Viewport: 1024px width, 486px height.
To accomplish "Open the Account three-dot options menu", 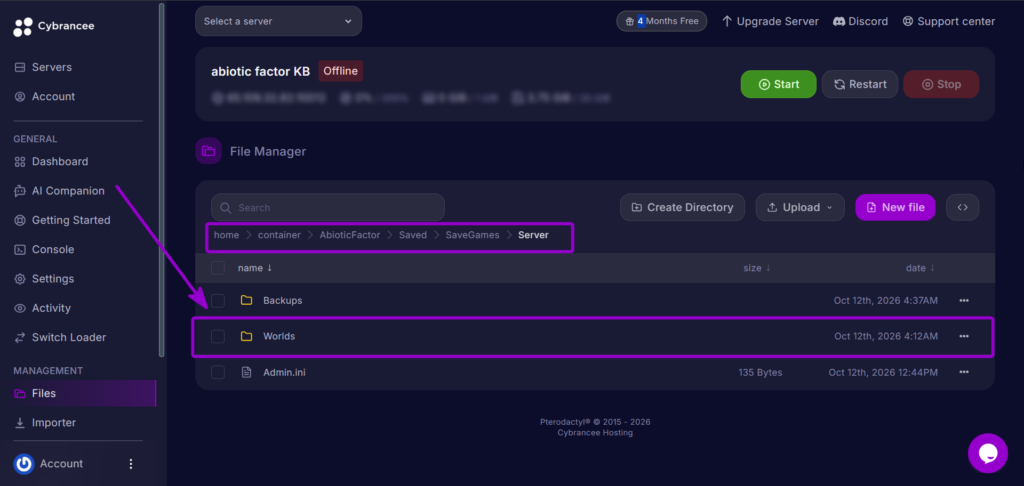I will point(131,464).
